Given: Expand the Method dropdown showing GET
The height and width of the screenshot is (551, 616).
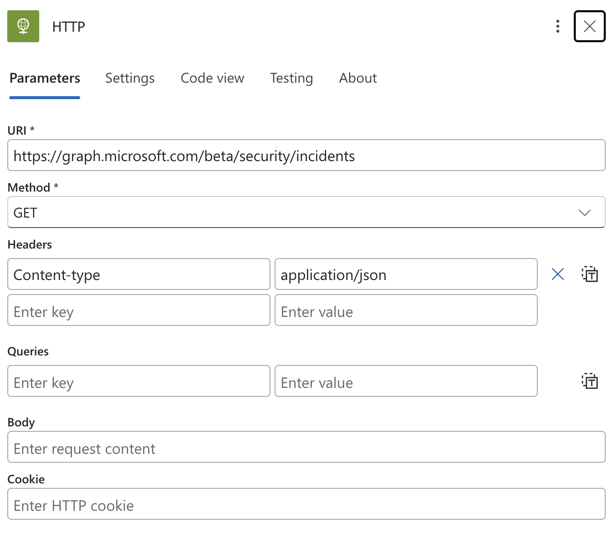Looking at the screenshot, I should (306, 212).
